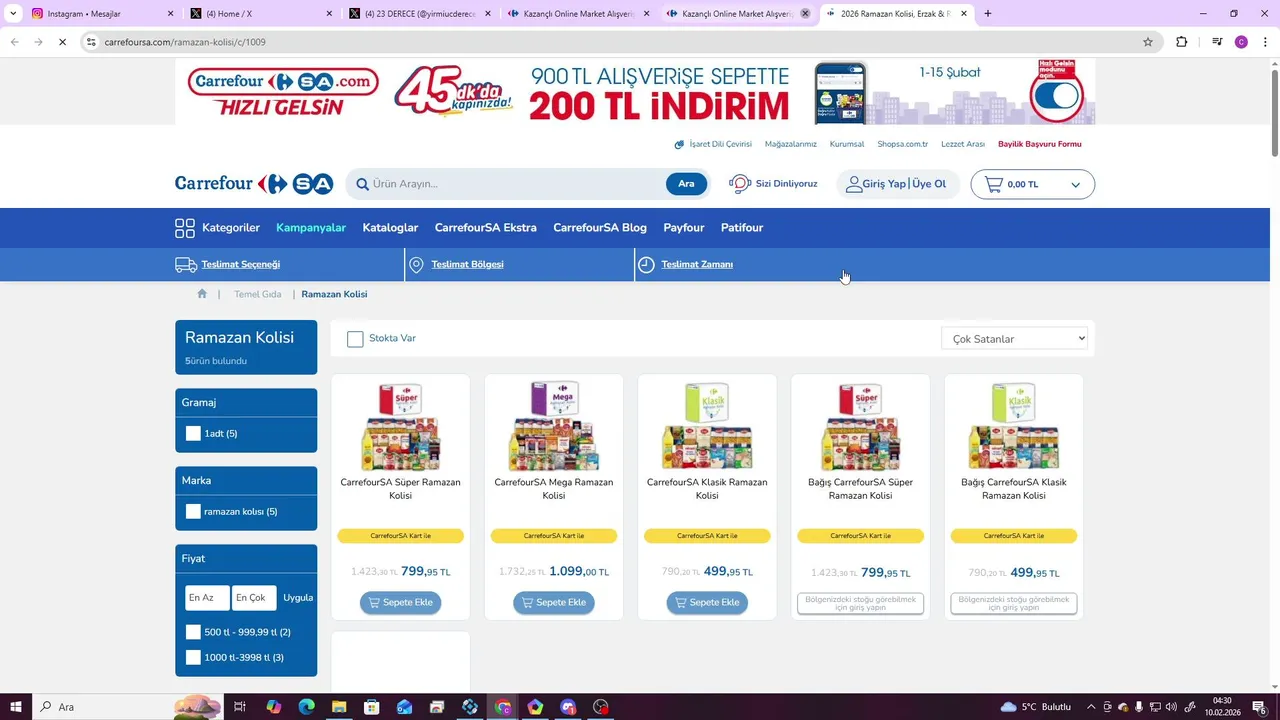Check the 1000 tl-3998 tl price filter

(193, 657)
